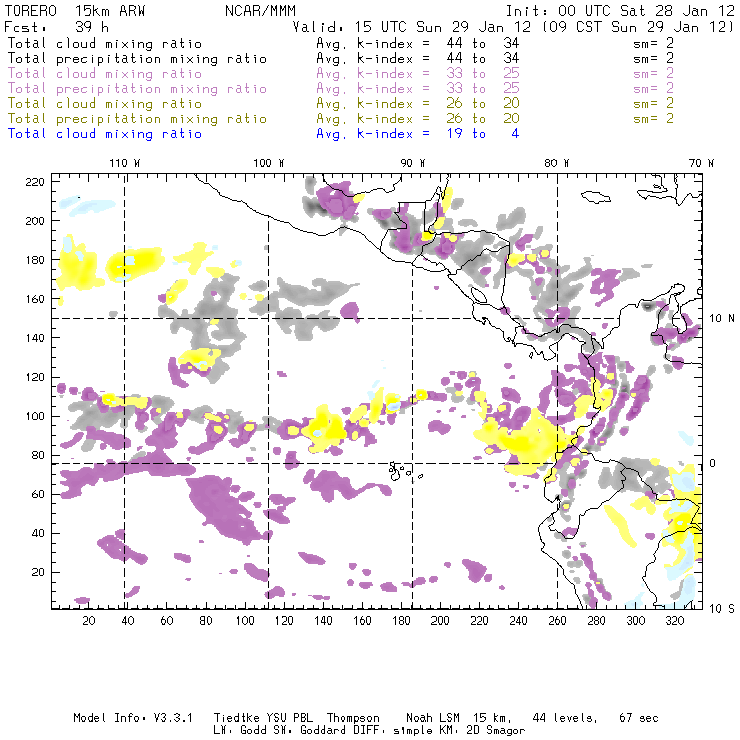Click 'Init: 00 UTC Sat 28 Jan 12'
The image size is (740, 740).
pyautogui.click(x=621, y=11)
